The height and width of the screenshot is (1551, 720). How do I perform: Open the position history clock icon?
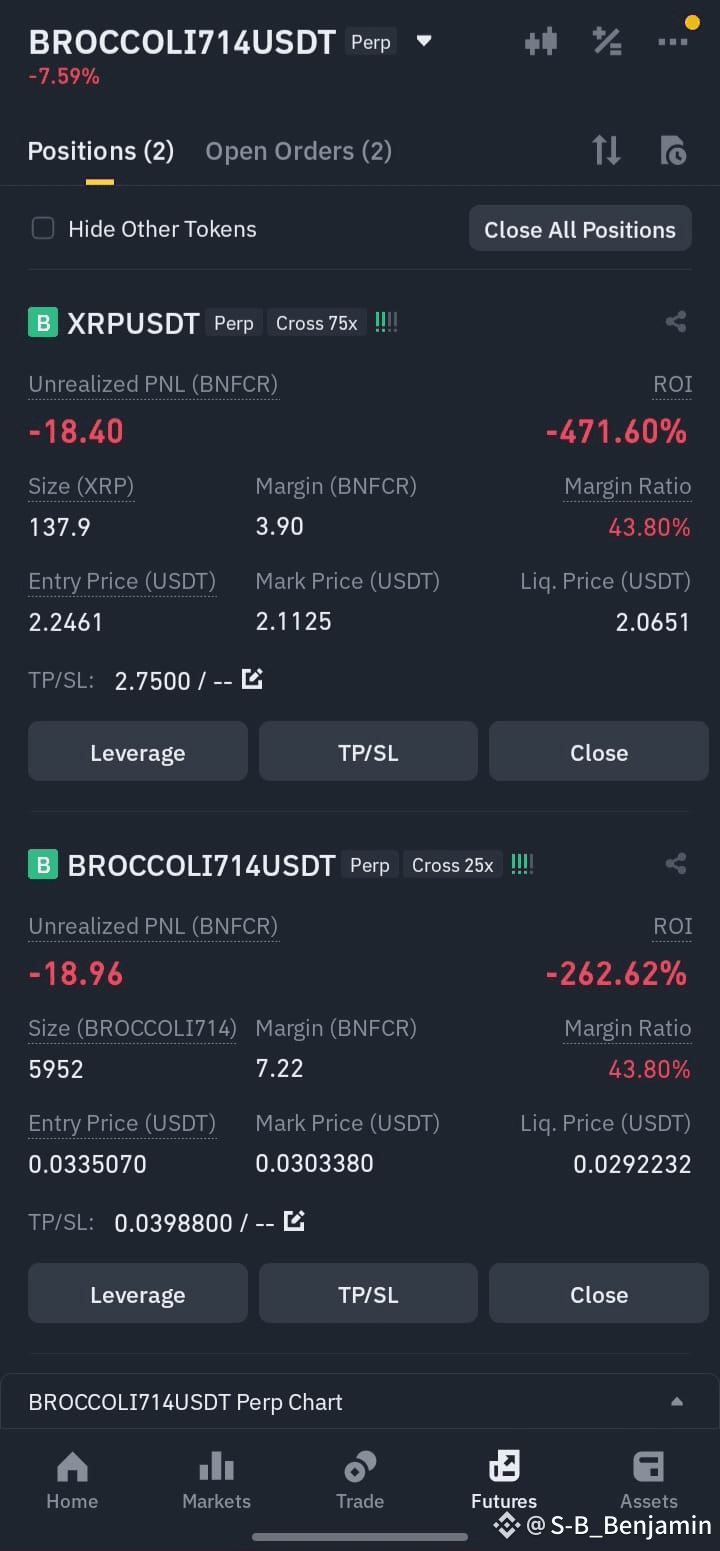coord(673,151)
